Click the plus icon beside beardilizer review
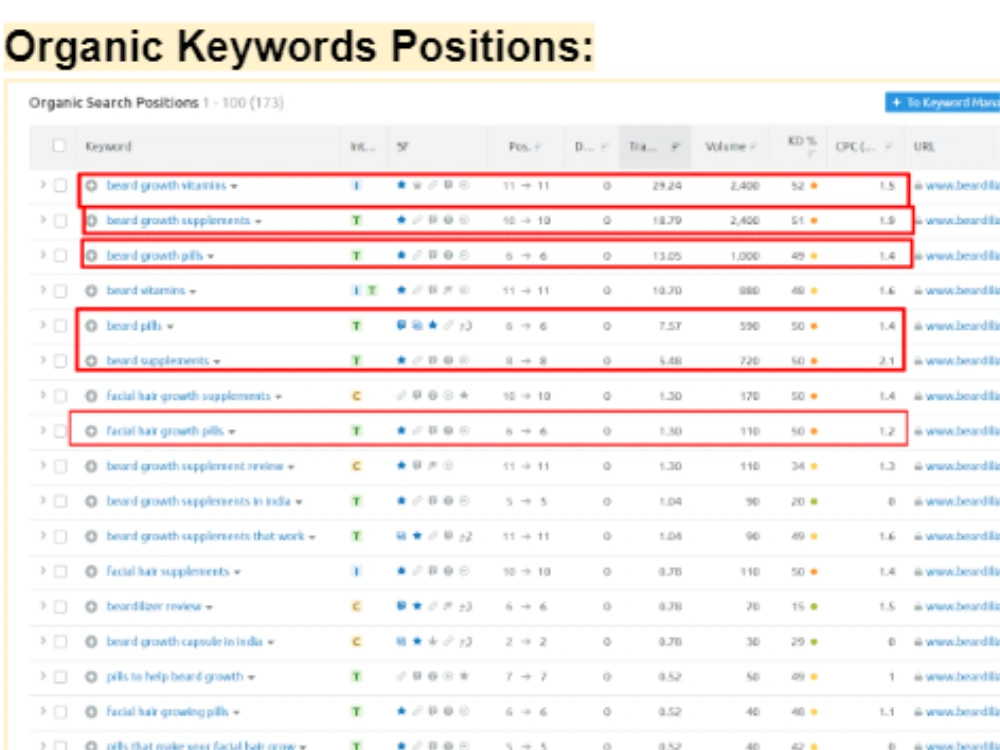The width and height of the screenshot is (1000, 750). click(91, 607)
